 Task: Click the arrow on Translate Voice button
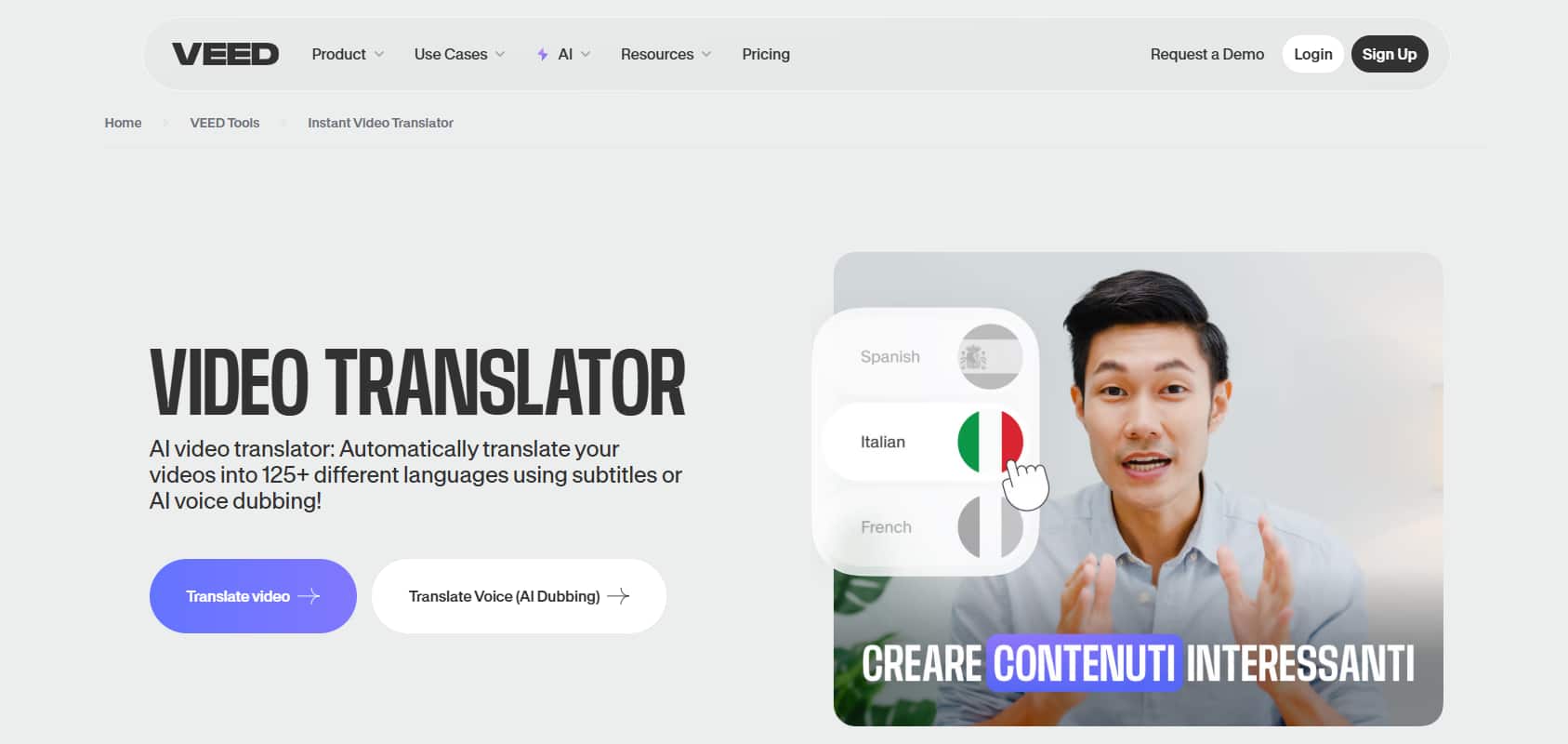point(618,596)
